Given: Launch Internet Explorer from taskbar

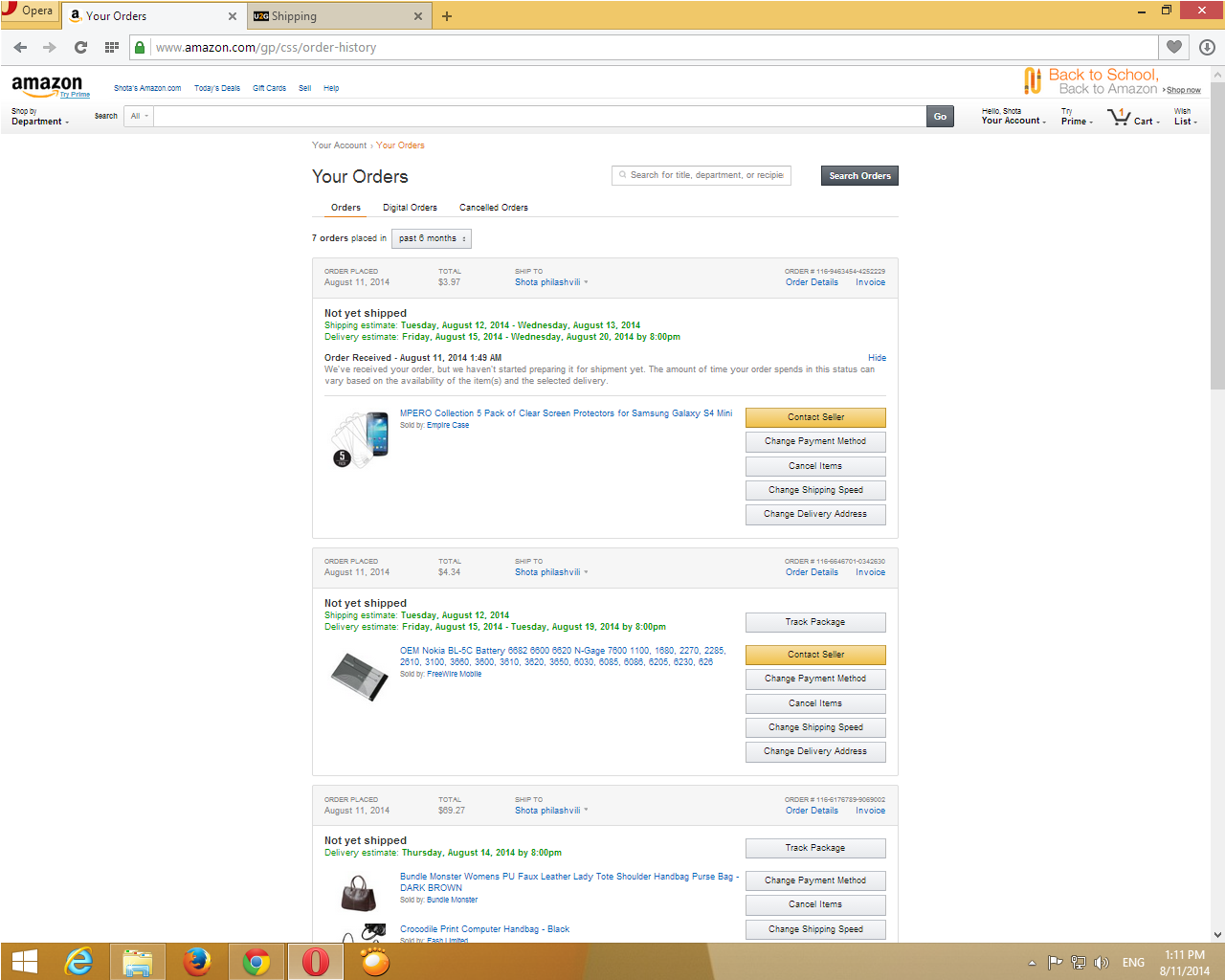Looking at the screenshot, I should click(x=78, y=962).
